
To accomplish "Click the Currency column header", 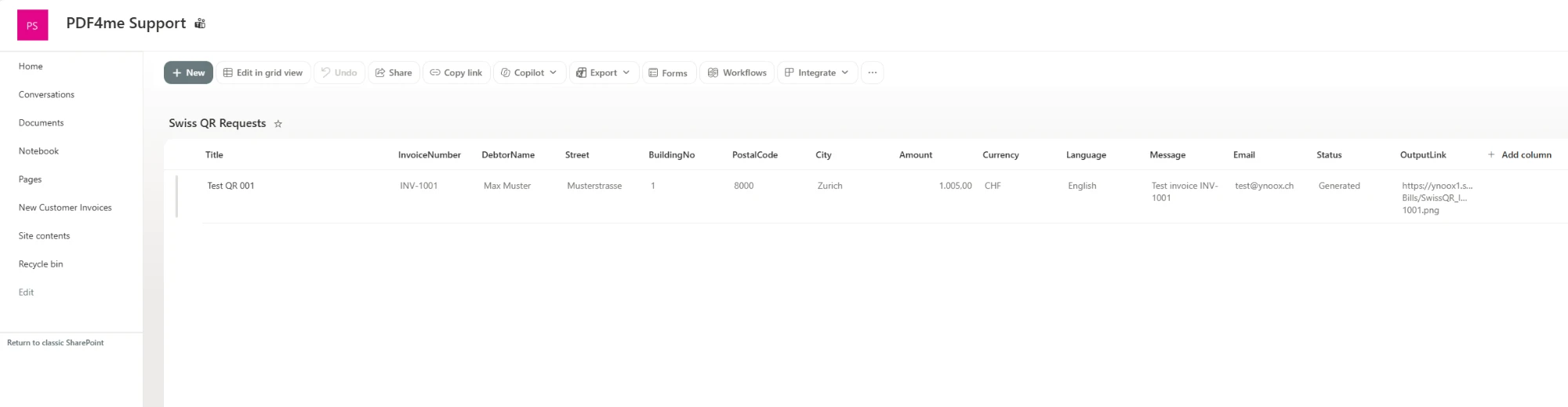I will (1000, 155).
